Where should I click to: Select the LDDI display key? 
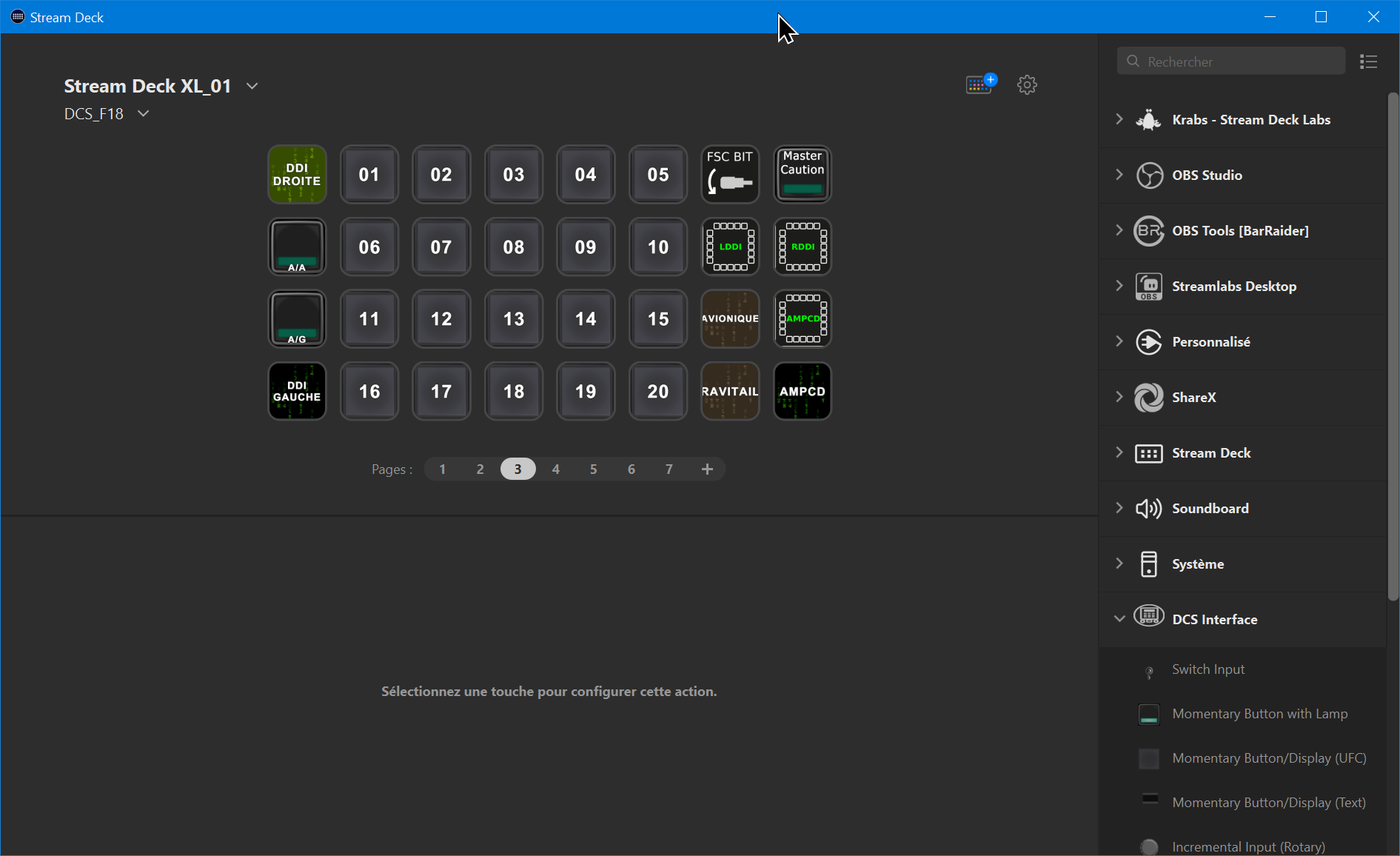pos(730,247)
